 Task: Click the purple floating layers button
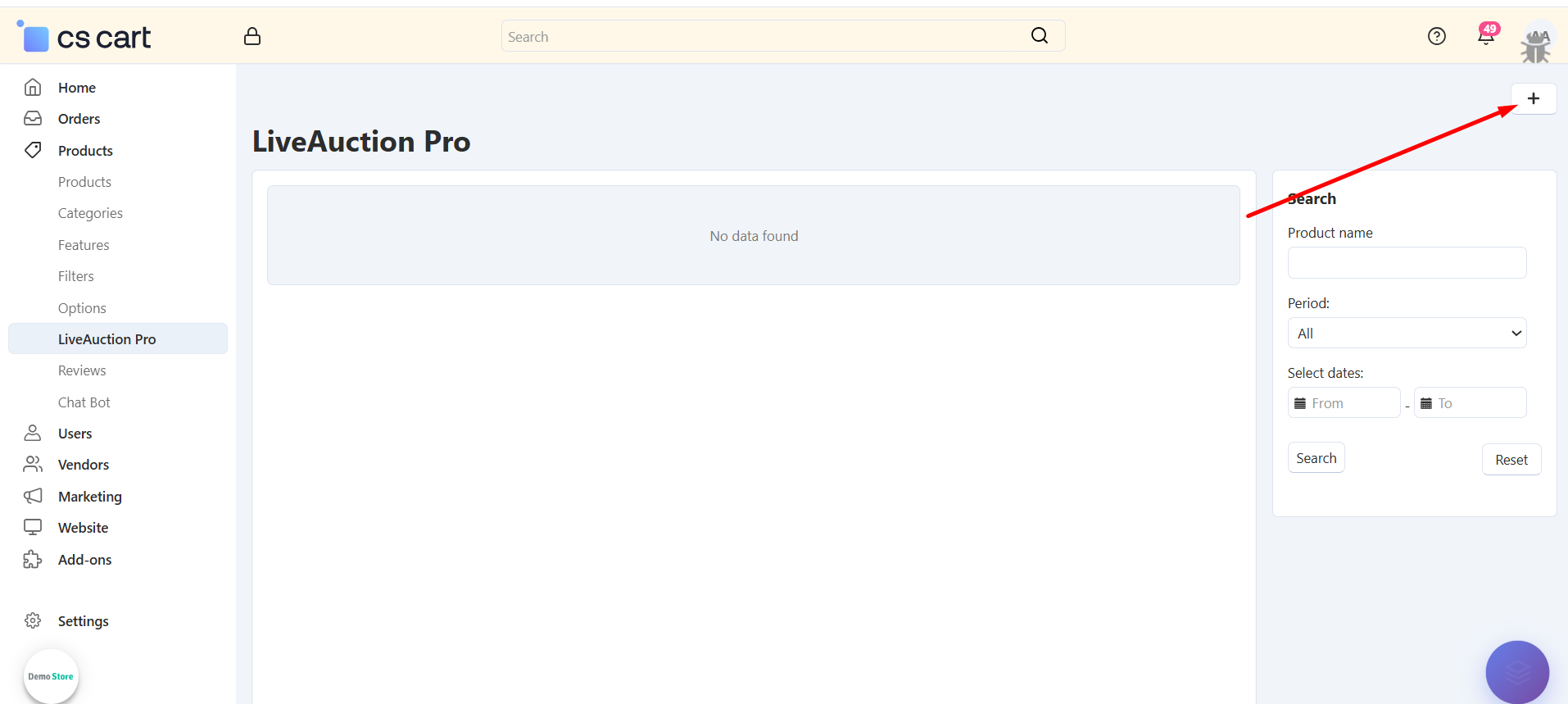tap(1516, 672)
